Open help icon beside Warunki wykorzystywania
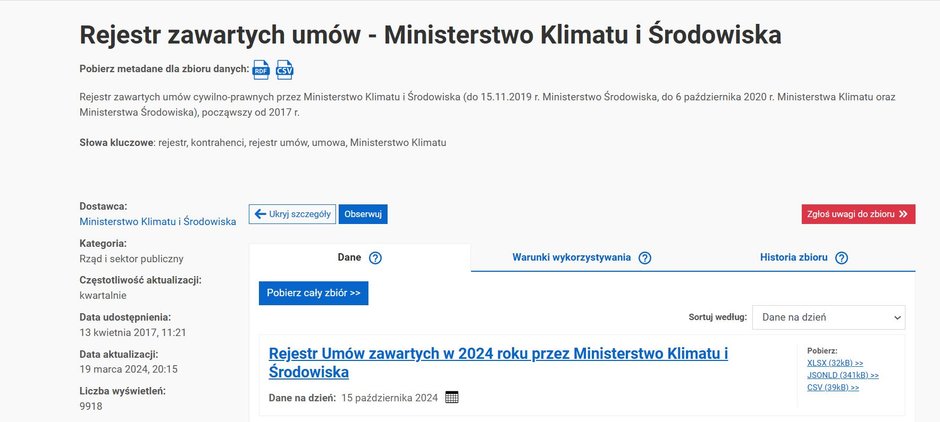The image size is (940, 422). click(x=644, y=258)
